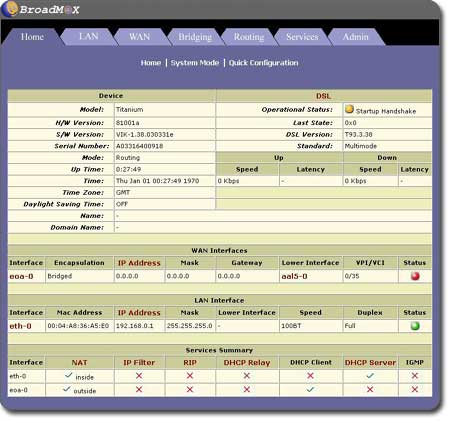Image resolution: width=450 pixels, height=421 pixels.
Task: Open the Admin tab
Action: coord(356,37)
